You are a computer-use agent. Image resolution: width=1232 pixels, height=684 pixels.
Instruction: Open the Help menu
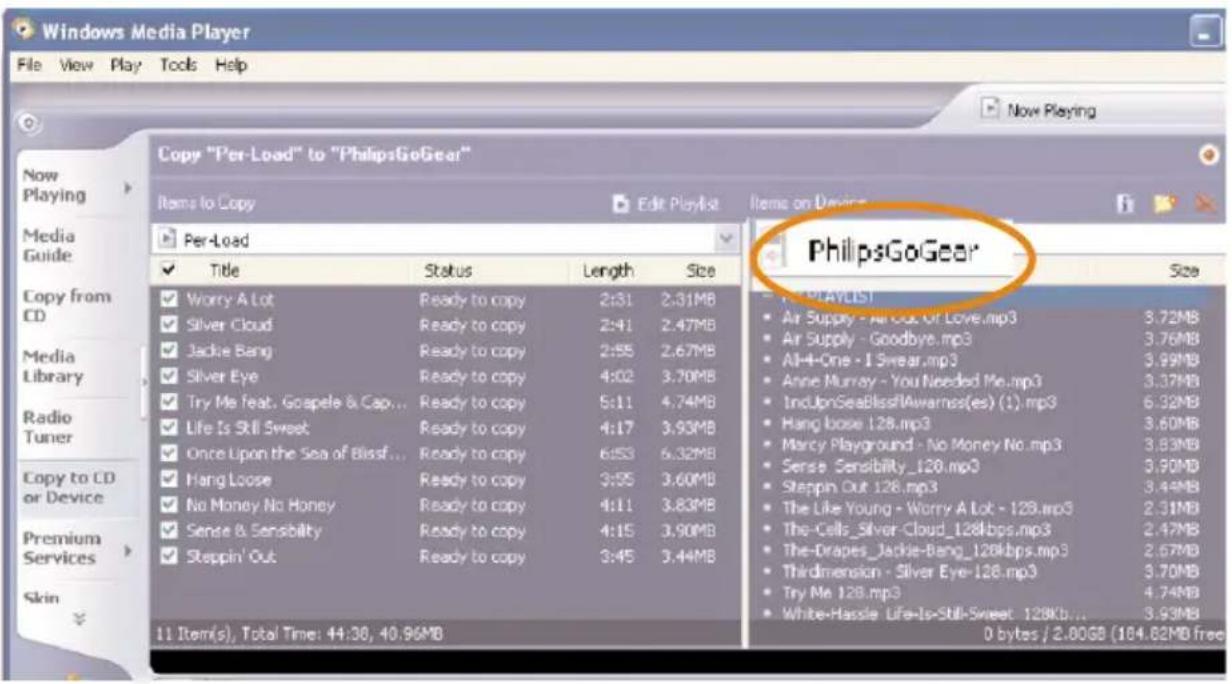[229, 66]
